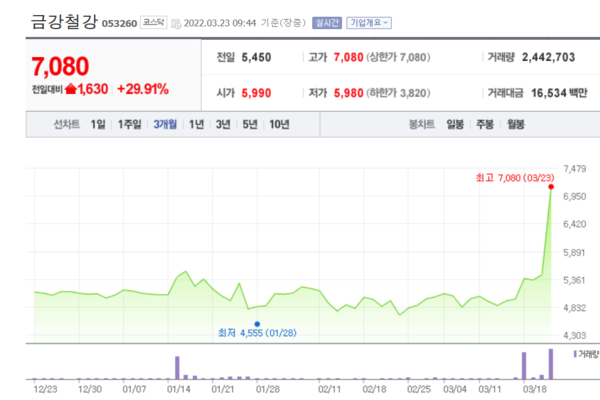600x400 pixels.
Task: Switch to the 일봉 candle chart
Action: tap(455, 124)
